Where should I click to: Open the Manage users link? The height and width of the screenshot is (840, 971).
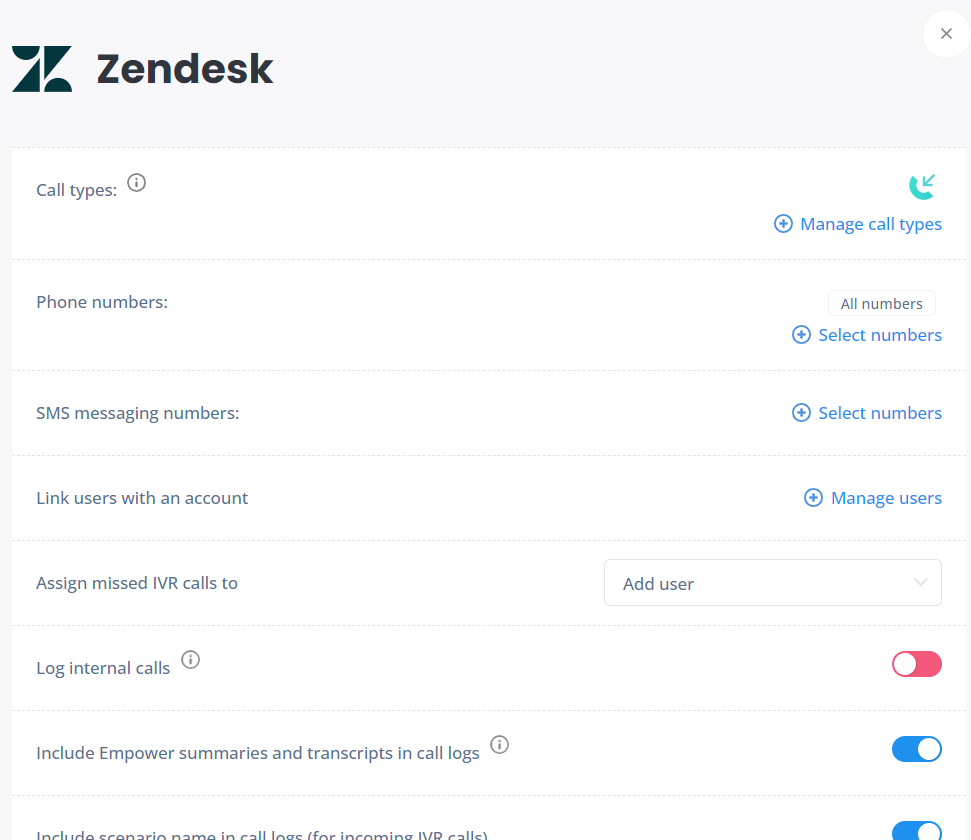pyautogui.click(x=886, y=497)
